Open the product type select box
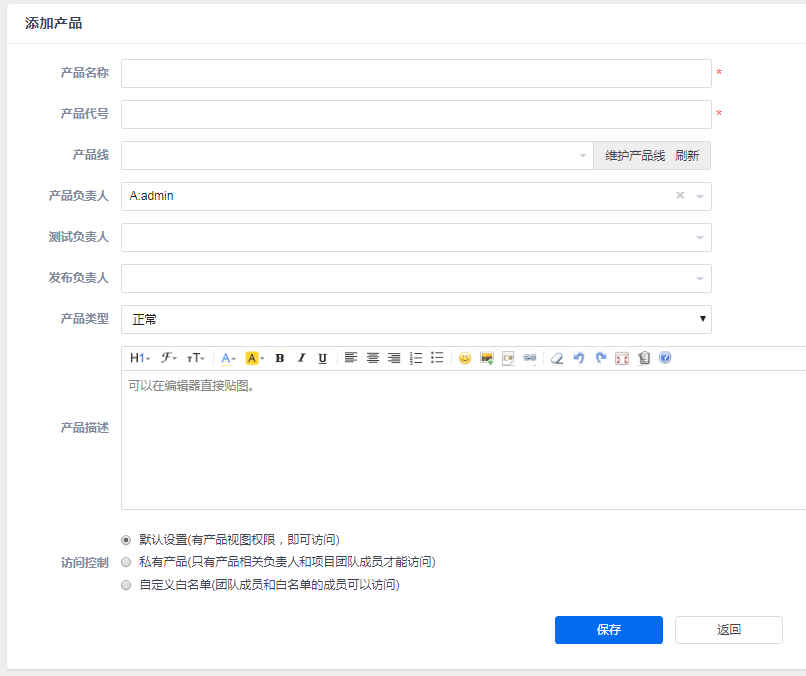This screenshot has width=806, height=676. click(x=416, y=320)
